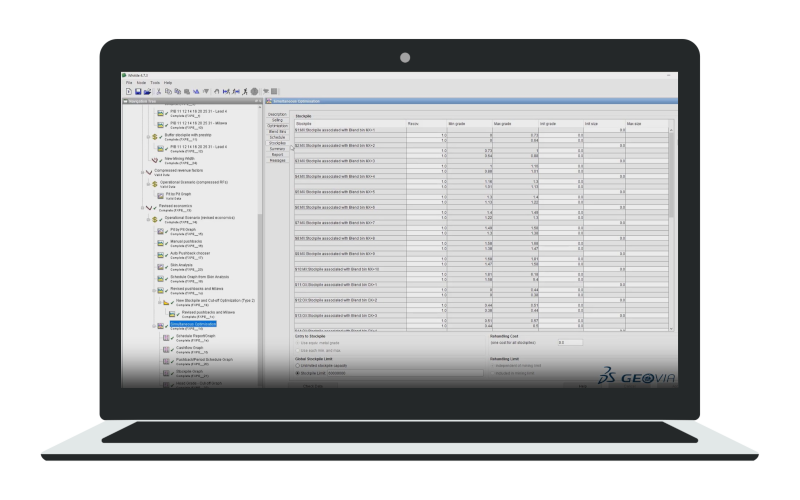The height and width of the screenshot is (500, 800).
Task: Click the New file toolbar icon
Action: pos(129,91)
